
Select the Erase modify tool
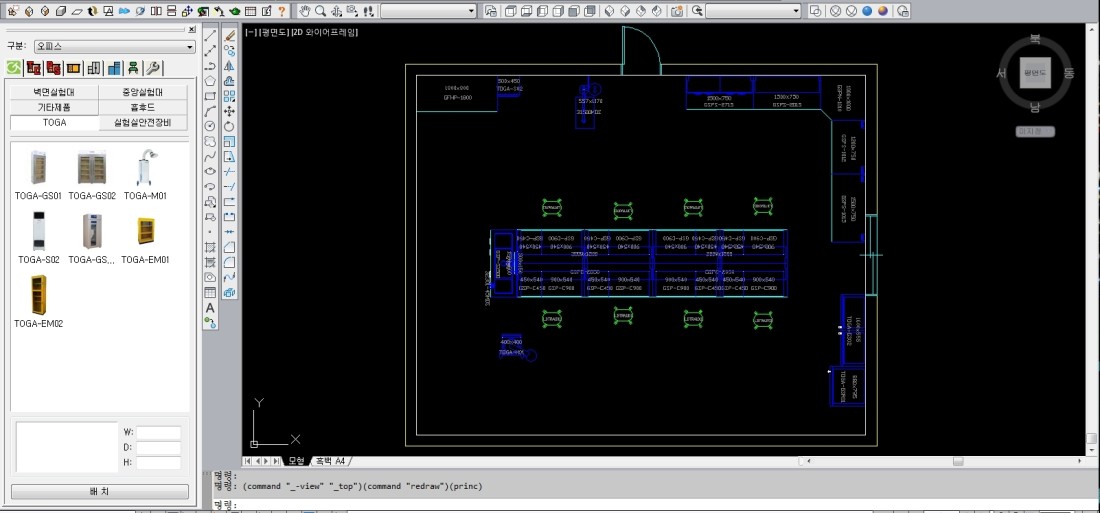tap(229, 35)
